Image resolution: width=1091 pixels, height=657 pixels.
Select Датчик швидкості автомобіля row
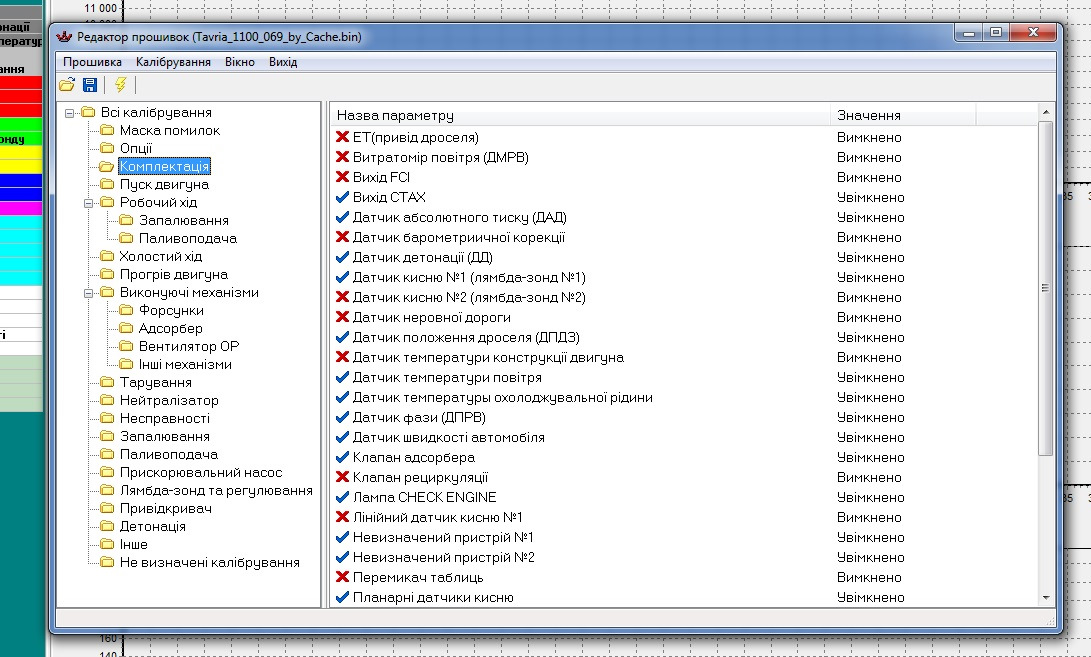click(x=685, y=437)
